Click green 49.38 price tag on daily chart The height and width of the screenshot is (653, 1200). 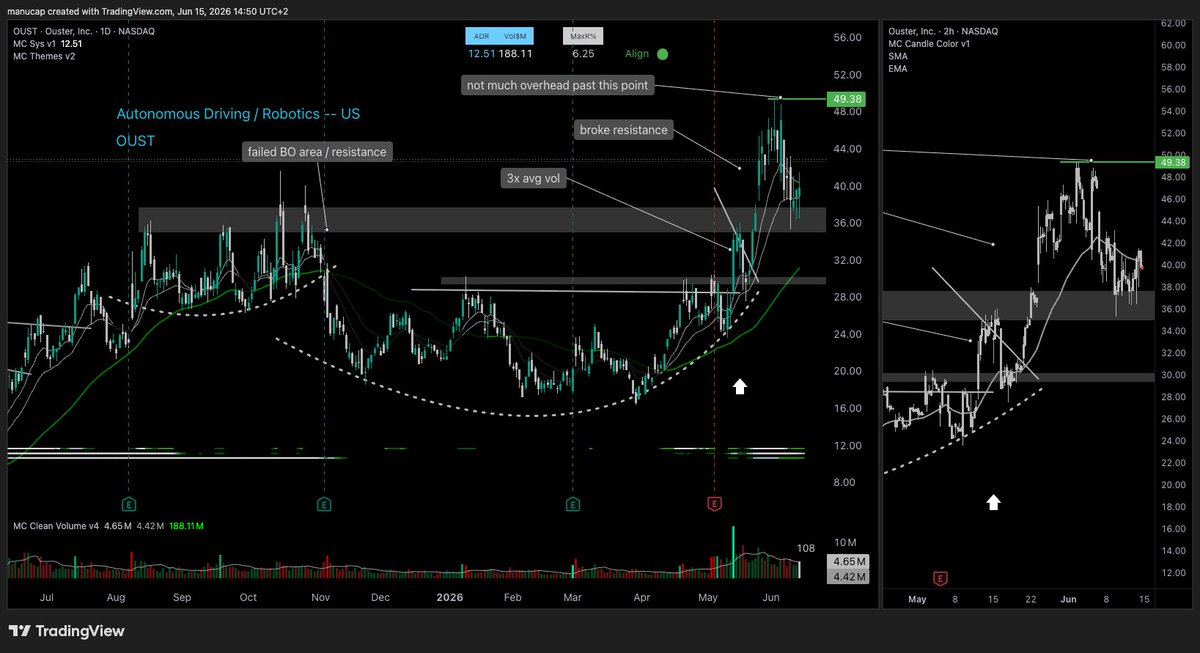[847, 99]
